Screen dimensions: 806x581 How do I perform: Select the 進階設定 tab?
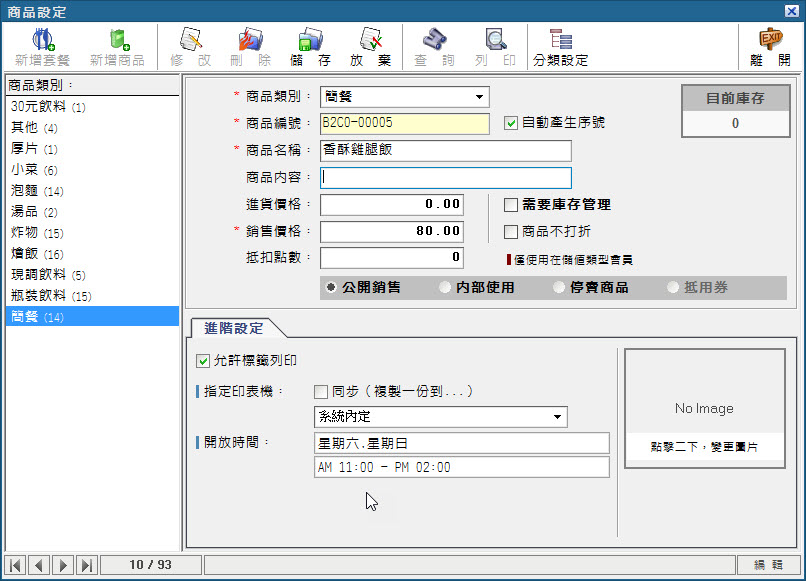tap(233, 327)
